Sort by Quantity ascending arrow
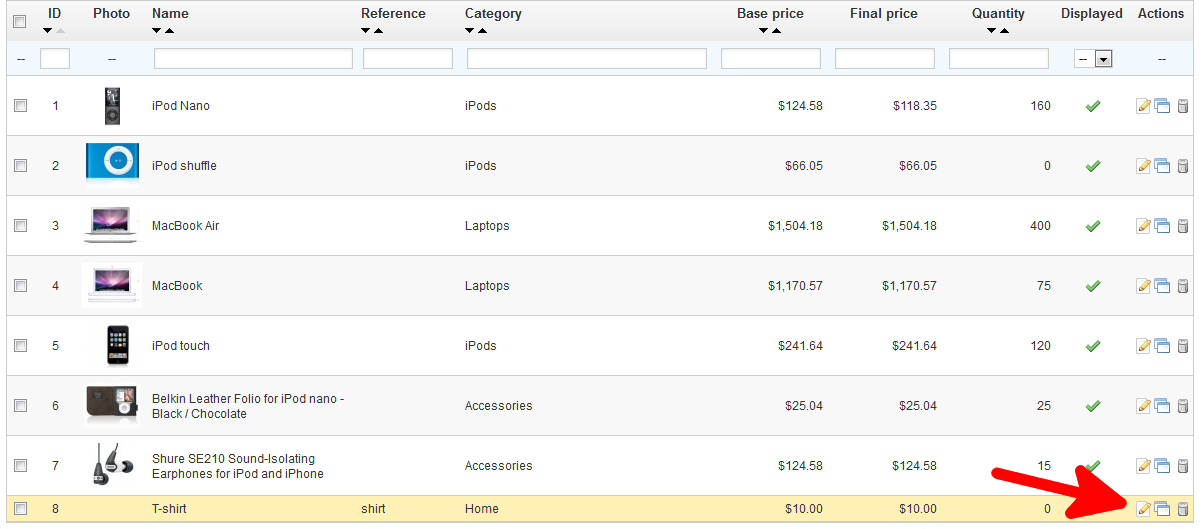This screenshot has height=529, width=1202. [1004, 31]
